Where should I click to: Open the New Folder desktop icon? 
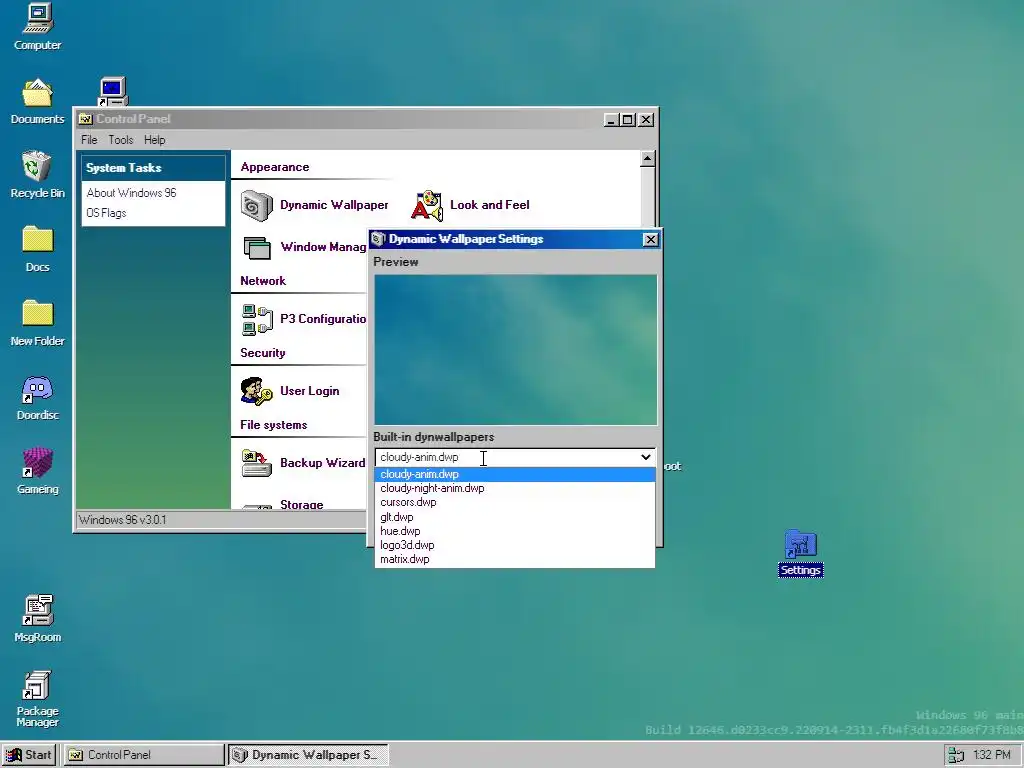point(37,323)
